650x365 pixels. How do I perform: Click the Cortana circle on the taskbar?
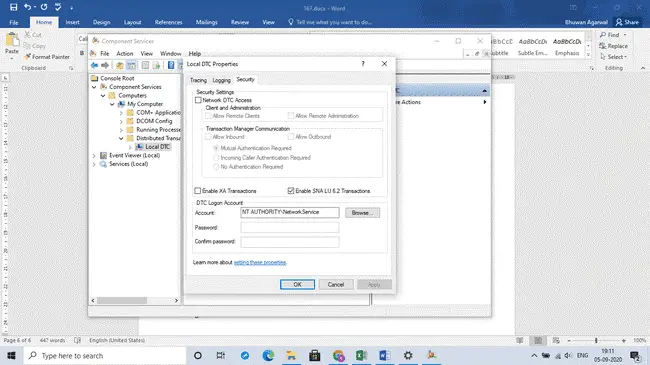point(198,355)
